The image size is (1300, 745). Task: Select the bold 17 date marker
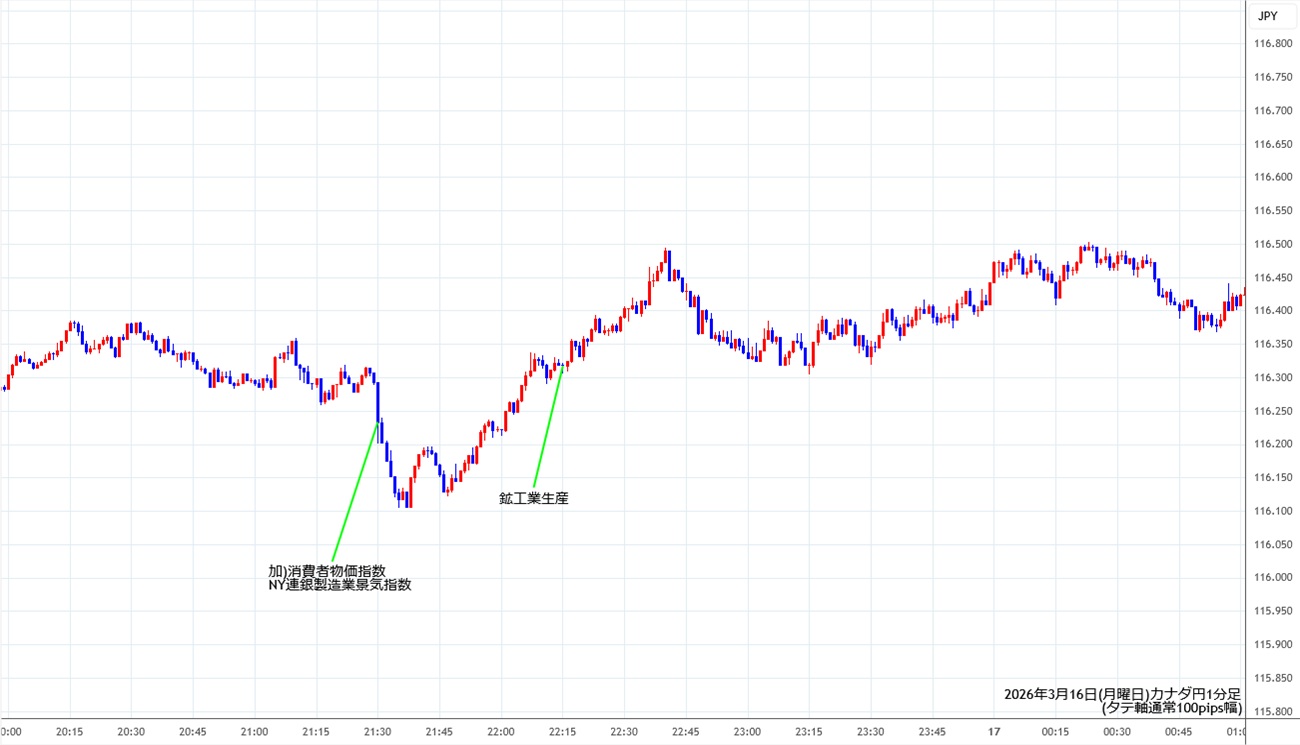coord(994,732)
